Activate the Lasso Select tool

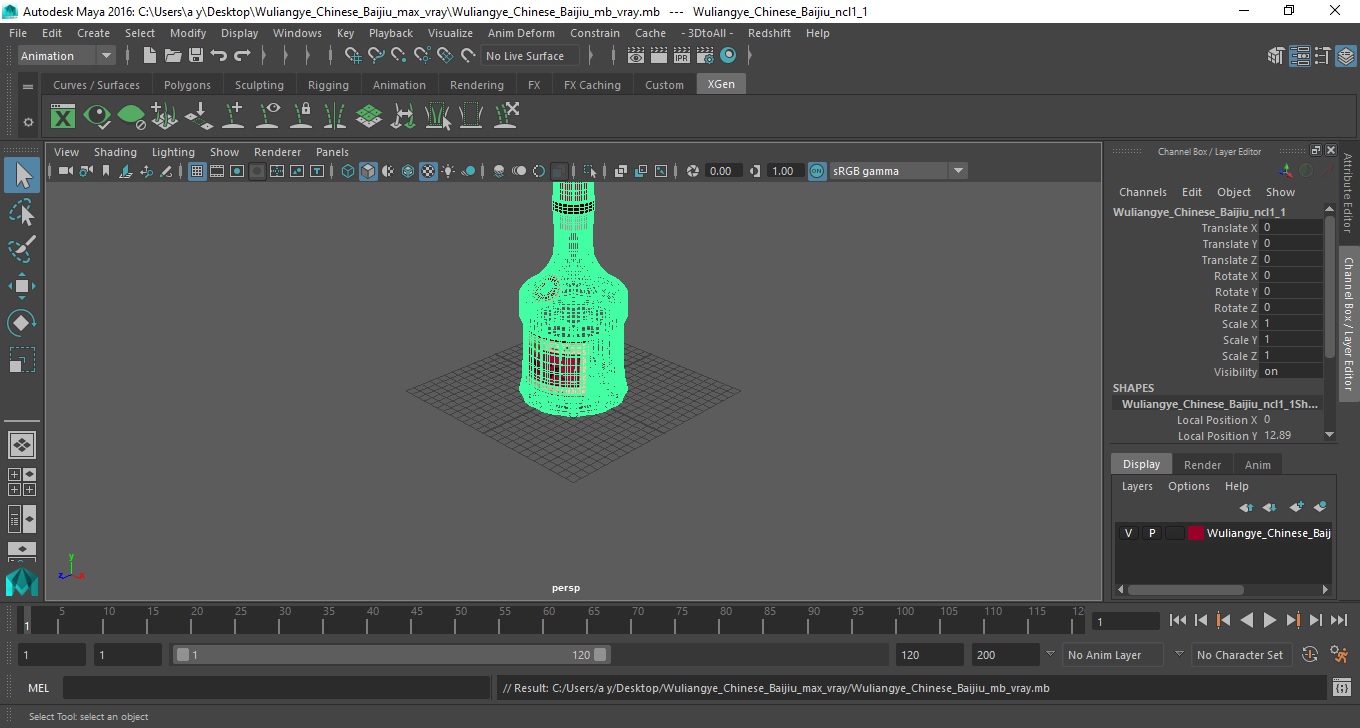click(x=22, y=213)
